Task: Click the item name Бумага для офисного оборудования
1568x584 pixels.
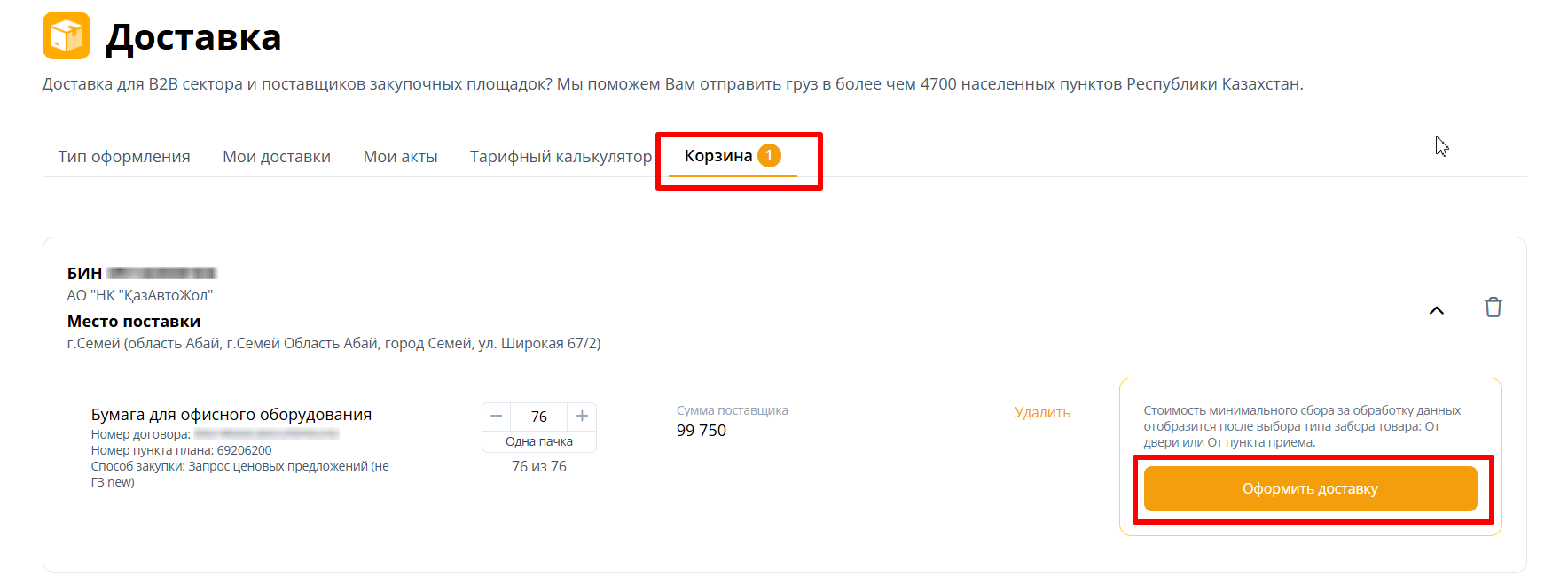Action: click(231, 414)
